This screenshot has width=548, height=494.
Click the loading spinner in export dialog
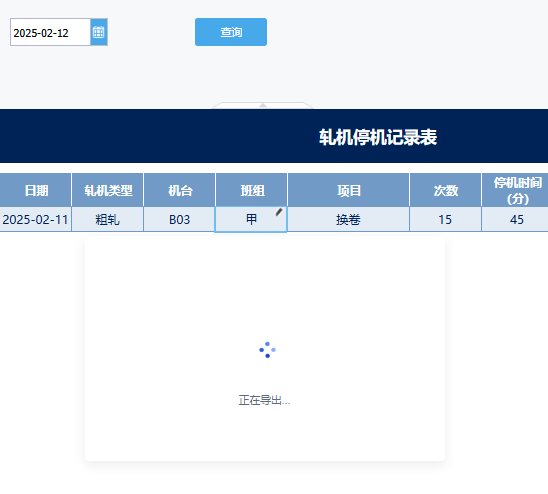pos(267,350)
